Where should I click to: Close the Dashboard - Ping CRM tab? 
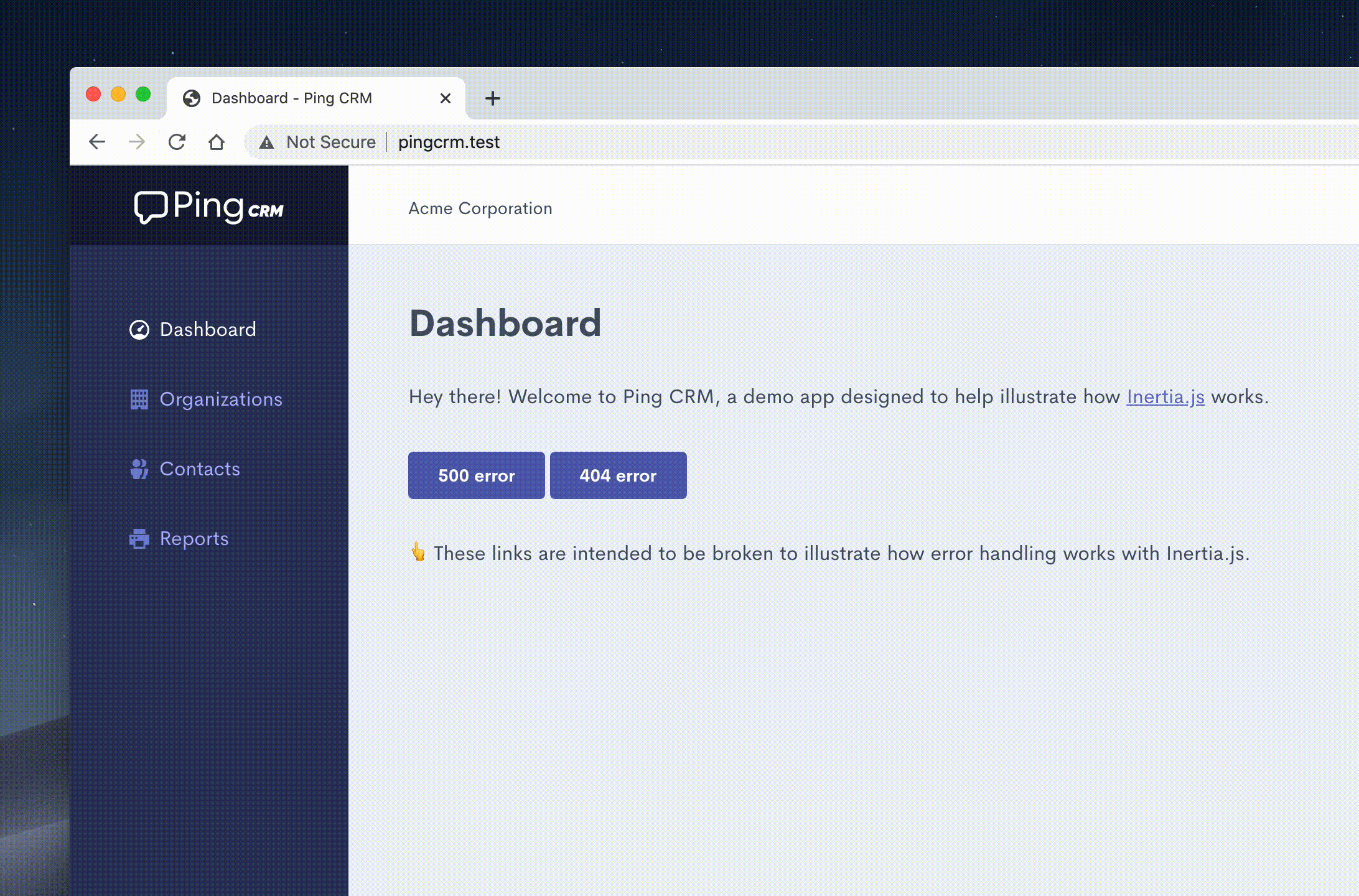point(445,98)
